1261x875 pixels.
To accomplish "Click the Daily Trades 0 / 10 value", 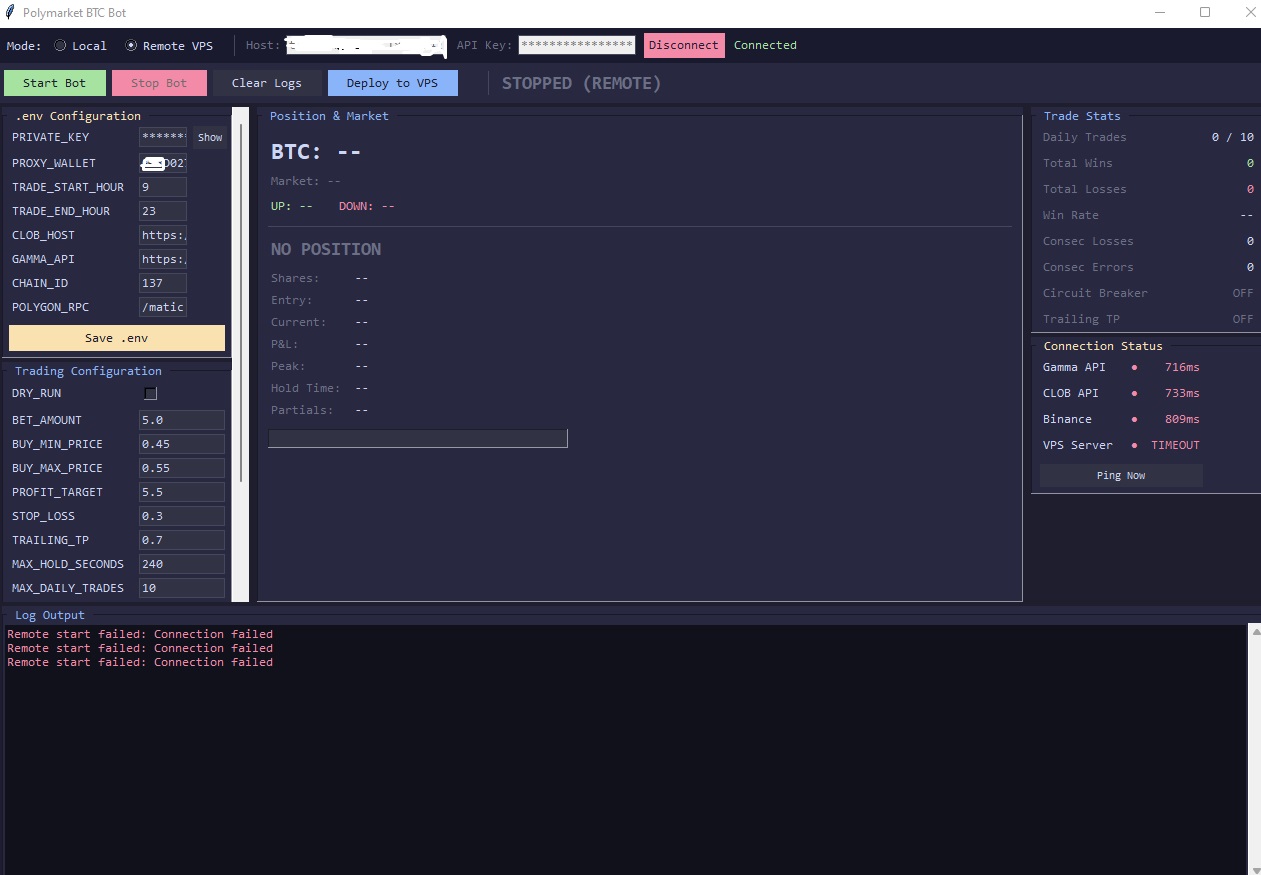I will pos(1233,138).
